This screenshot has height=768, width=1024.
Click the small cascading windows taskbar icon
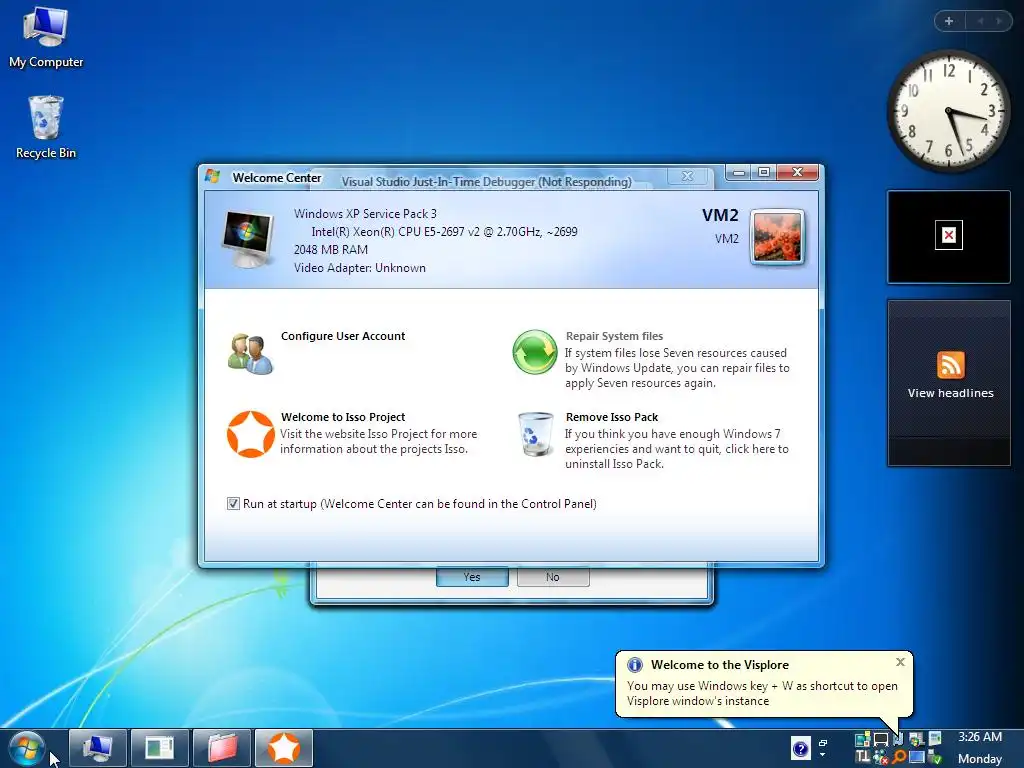pyautogui.click(x=823, y=743)
